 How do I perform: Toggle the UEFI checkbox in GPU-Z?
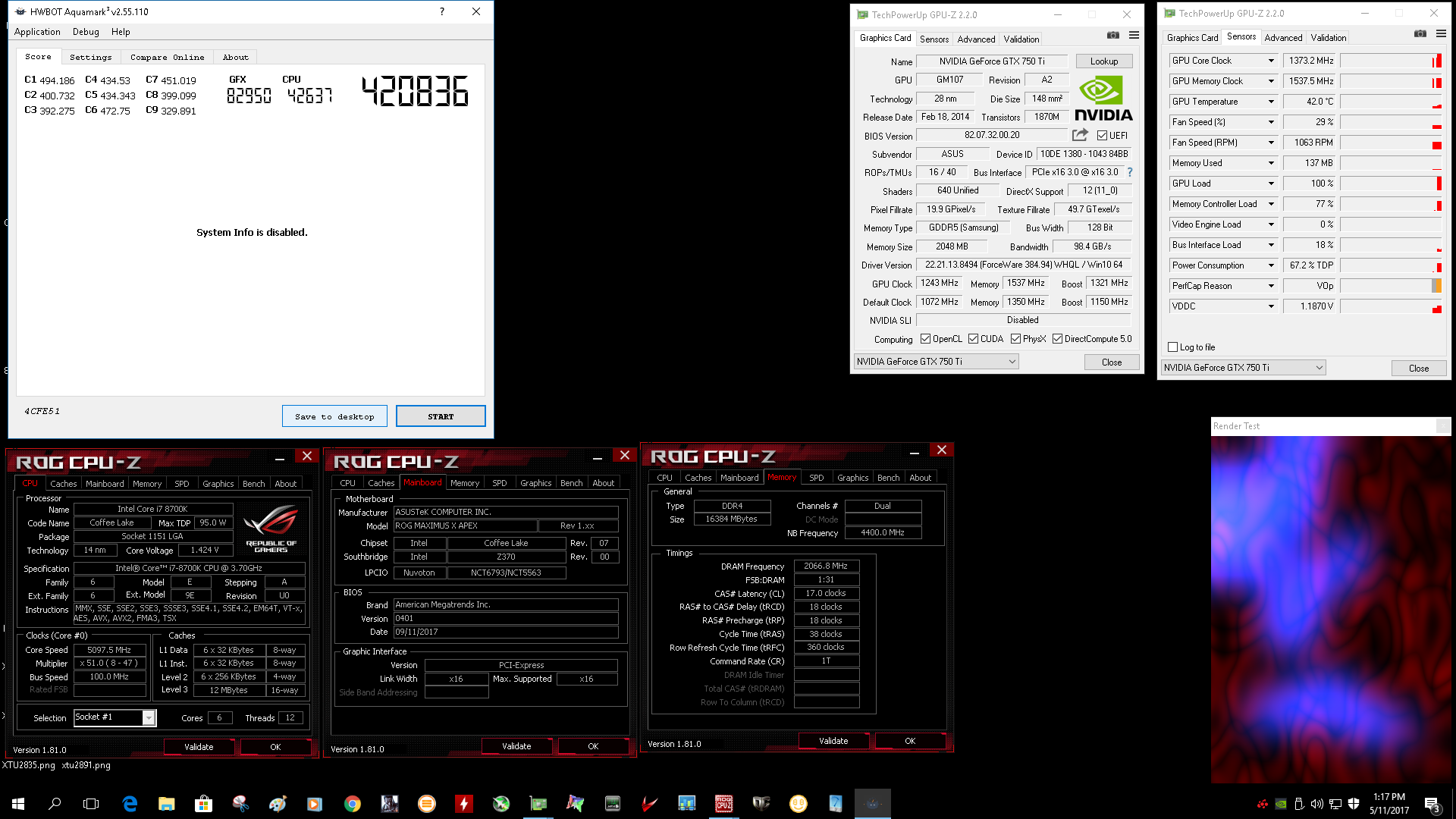[x=1103, y=135]
